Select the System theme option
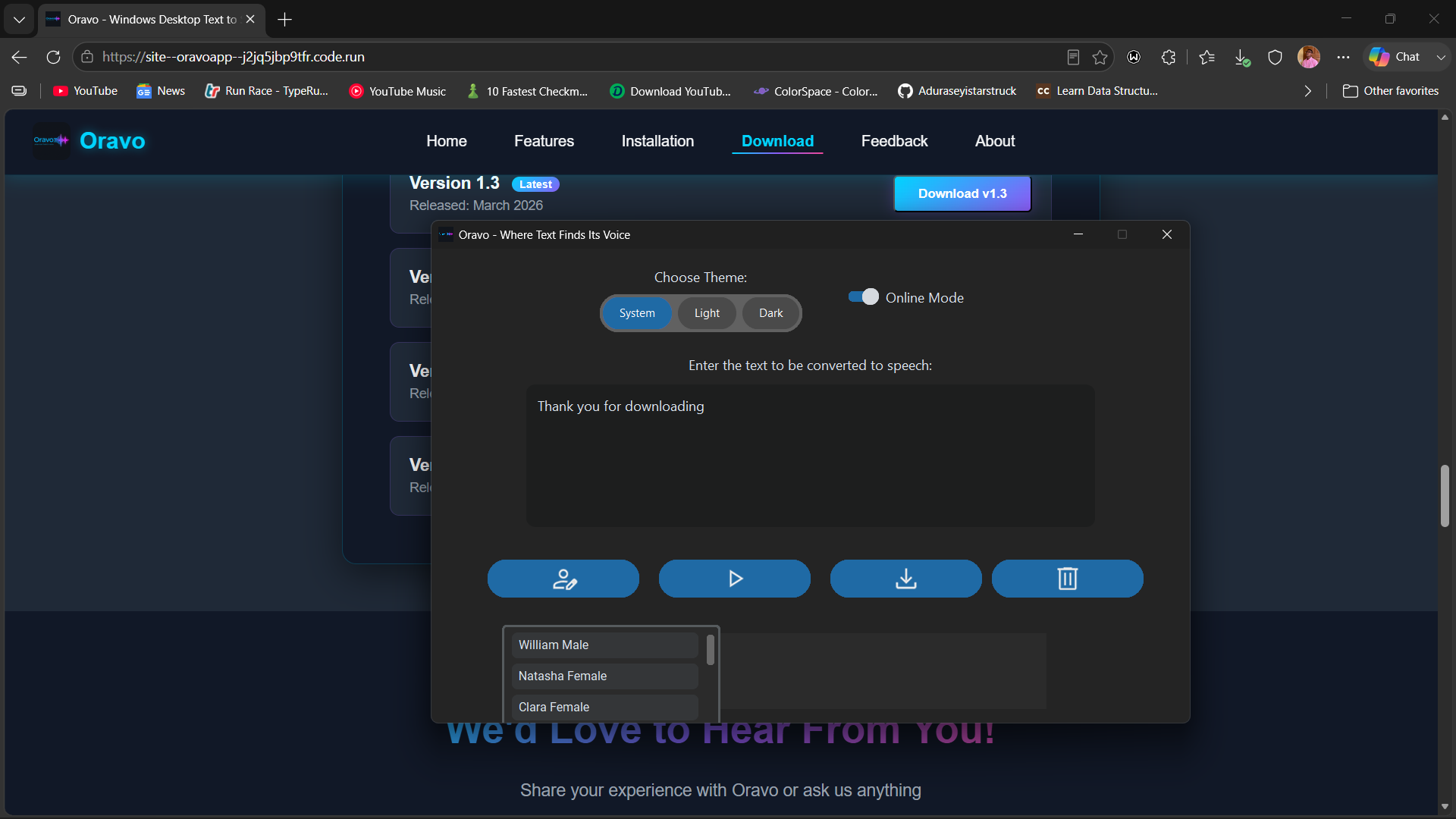 pyautogui.click(x=637, y=313)
